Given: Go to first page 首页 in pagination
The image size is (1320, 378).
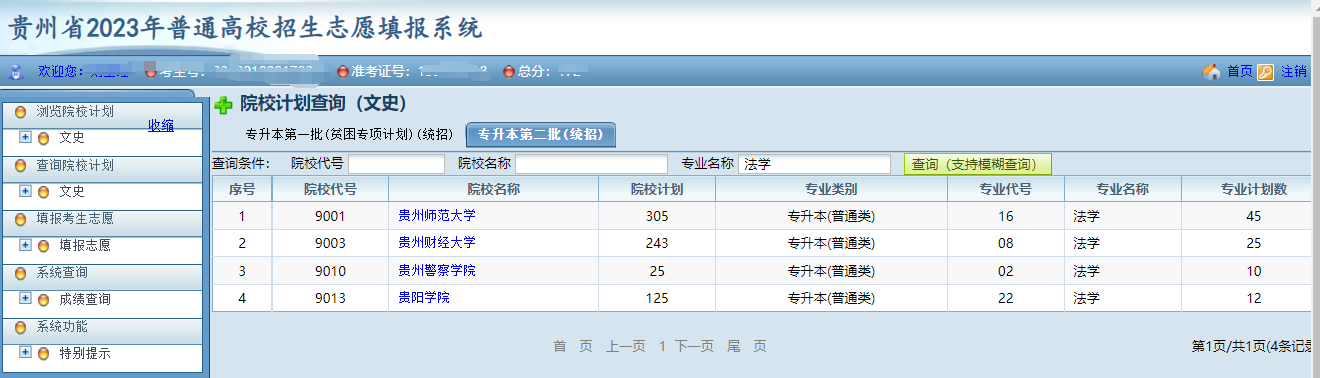Looking at the screenshot, I should tap(573, 346).
